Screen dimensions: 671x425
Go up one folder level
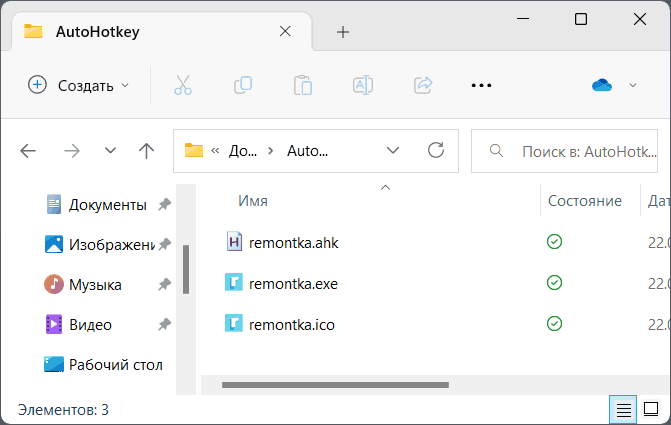(146, 151)
